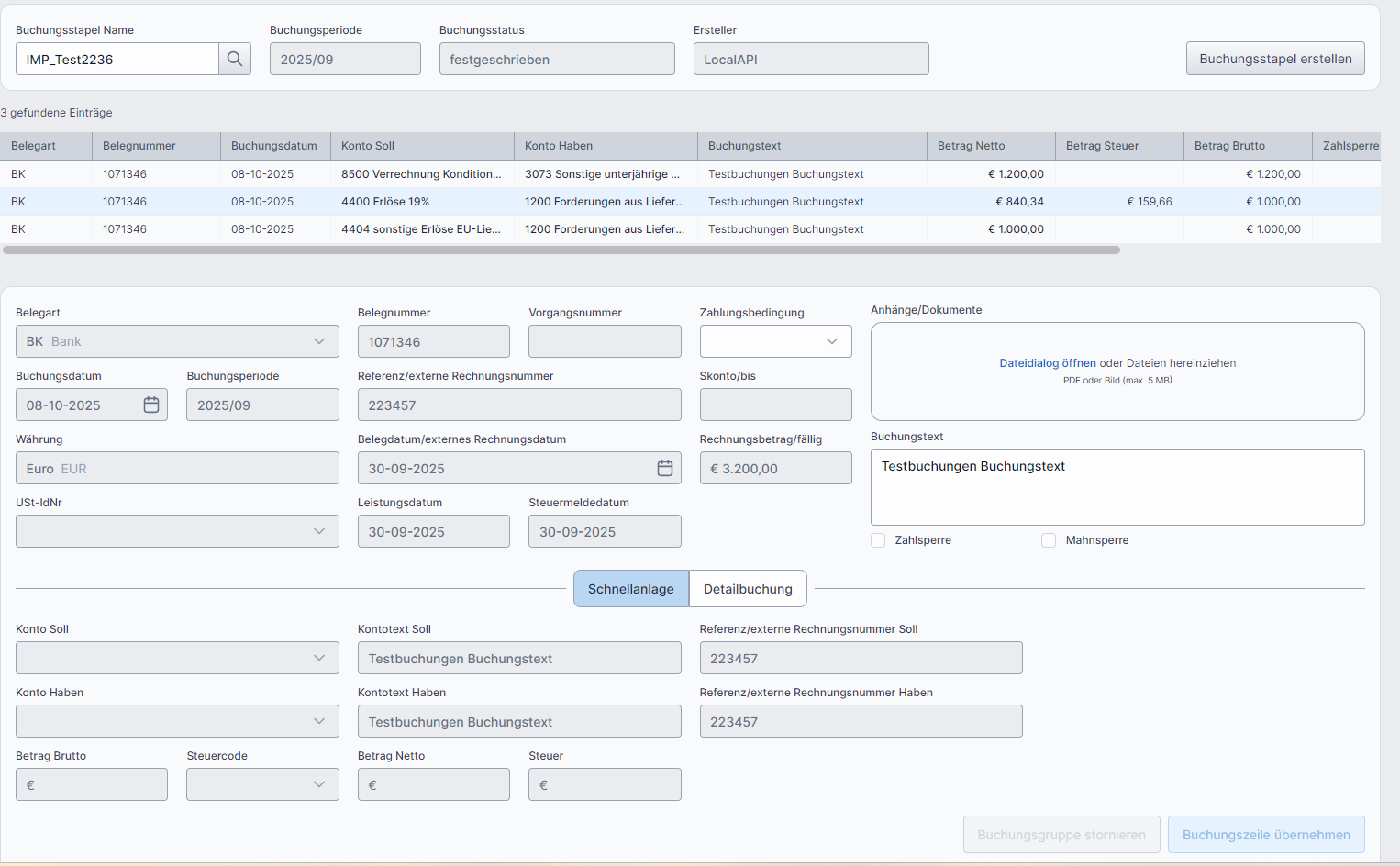The height and width of the screenshot is (866, 1400).
Task: Open calendar icon in Belegdatum/externes Rechnungsdatum field
Action: click(665, 468)
